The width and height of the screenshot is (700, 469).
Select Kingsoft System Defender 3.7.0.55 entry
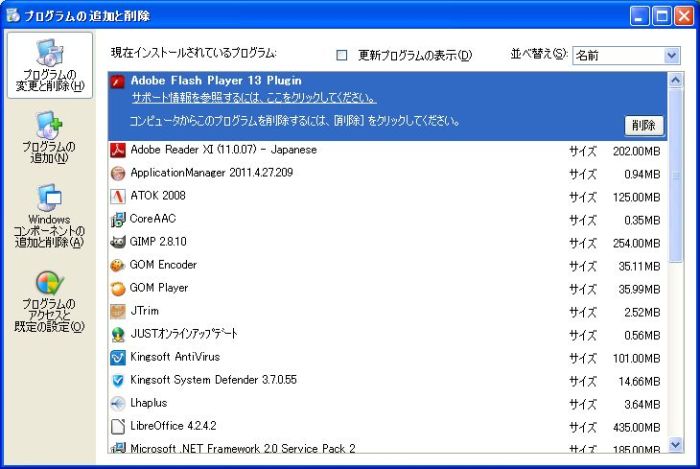(213, 380)
